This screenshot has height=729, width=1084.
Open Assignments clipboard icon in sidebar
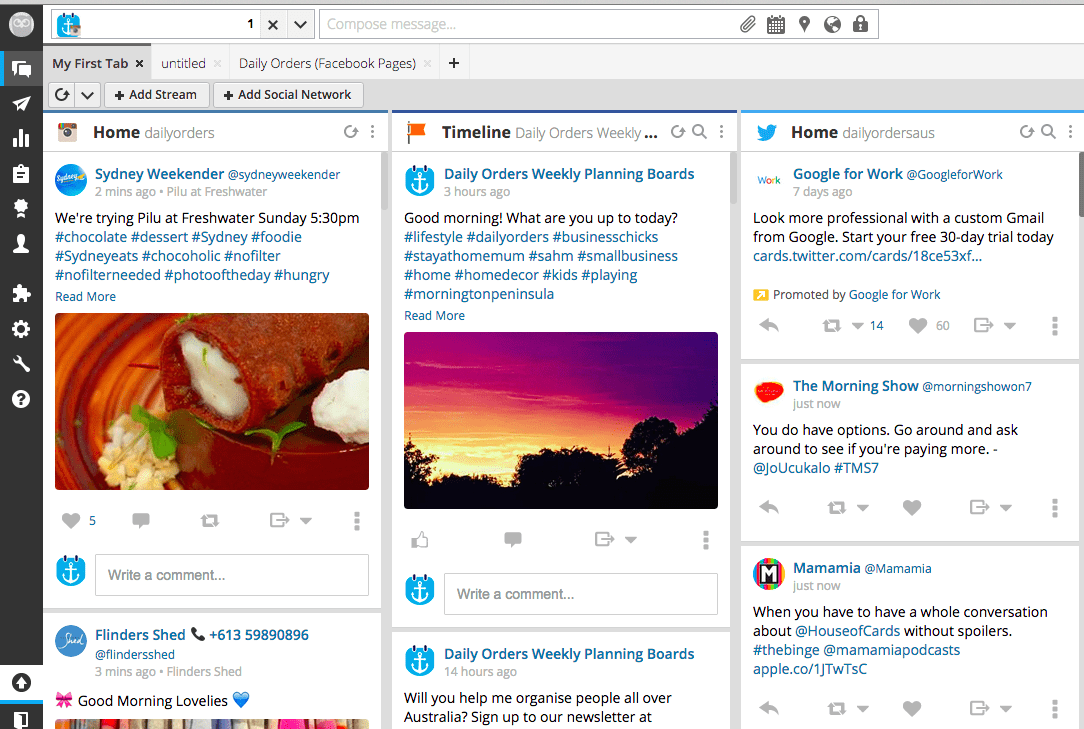pos(21,174)
